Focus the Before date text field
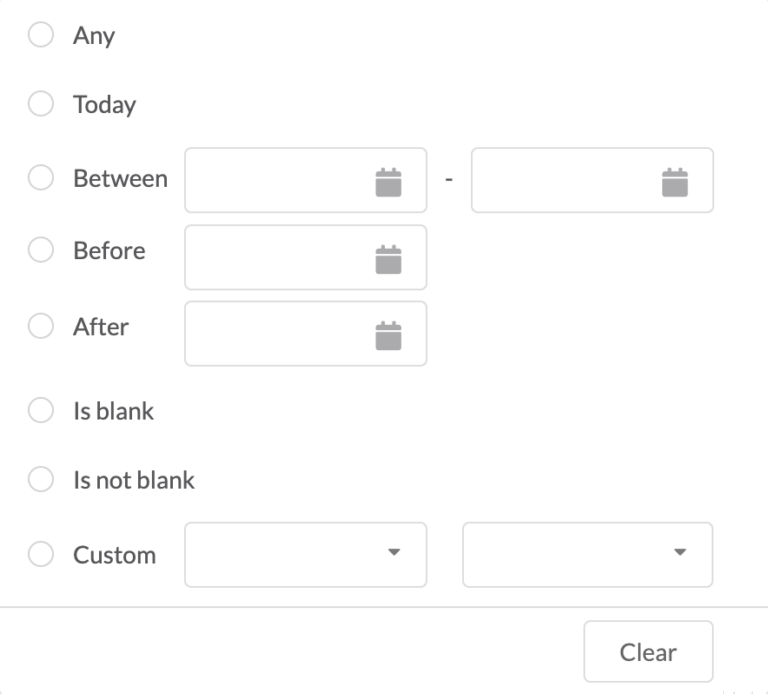 click(306, 257)
